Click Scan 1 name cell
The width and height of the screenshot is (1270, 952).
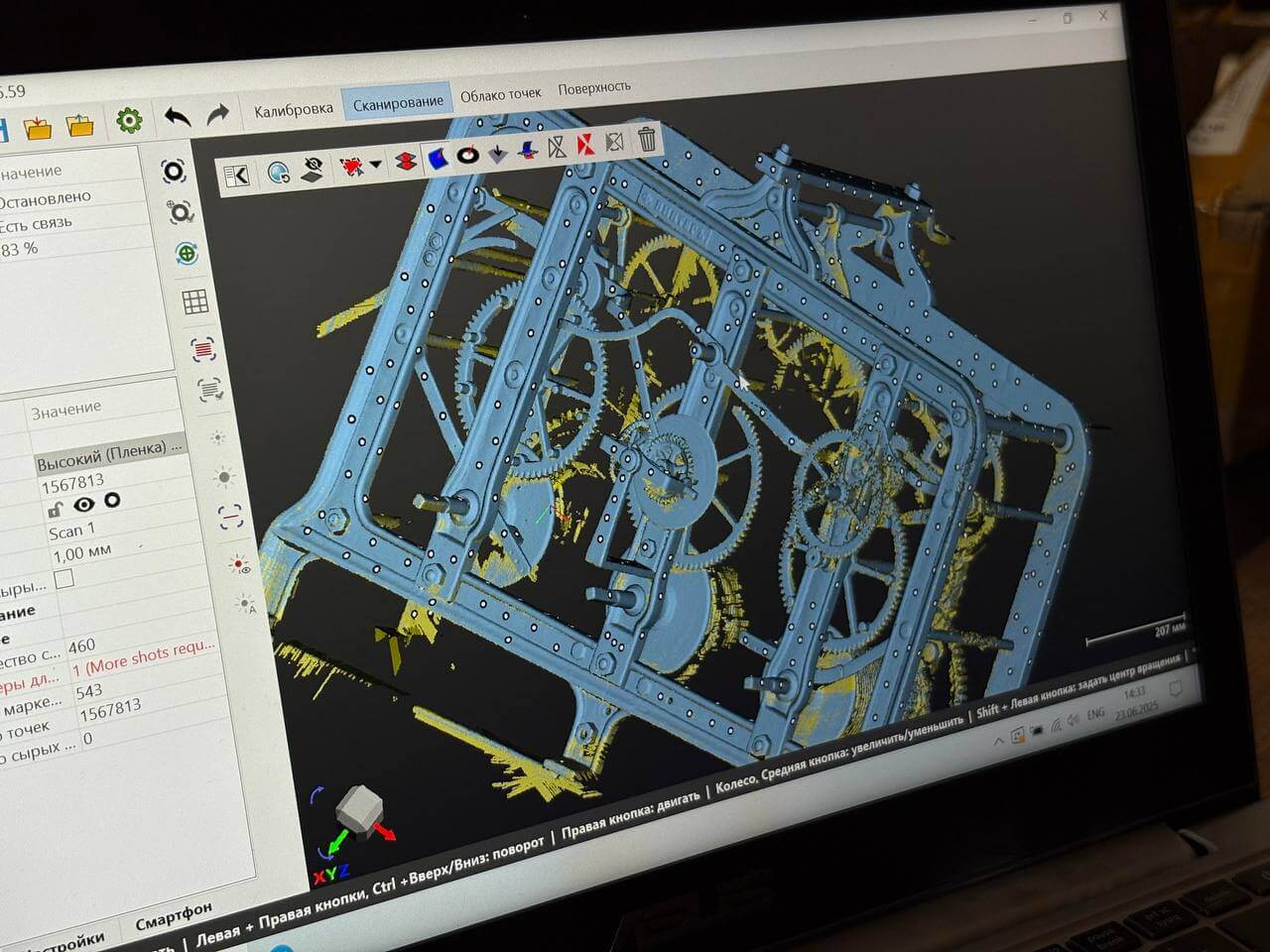(x=72, y=532)
